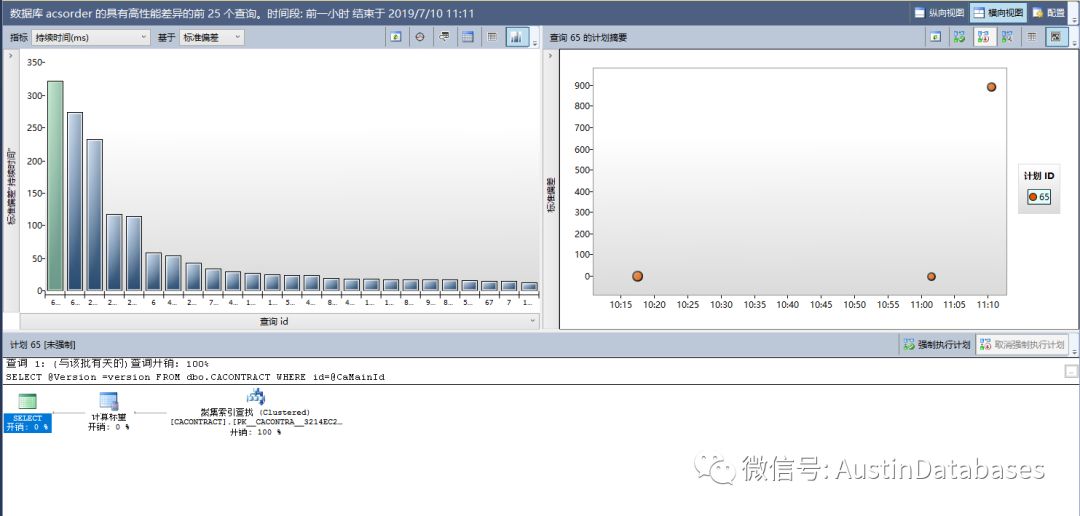This screenshot has width=1080, height=516.
Task: Show plan summary in grid format
Action: pos(1031,37)
